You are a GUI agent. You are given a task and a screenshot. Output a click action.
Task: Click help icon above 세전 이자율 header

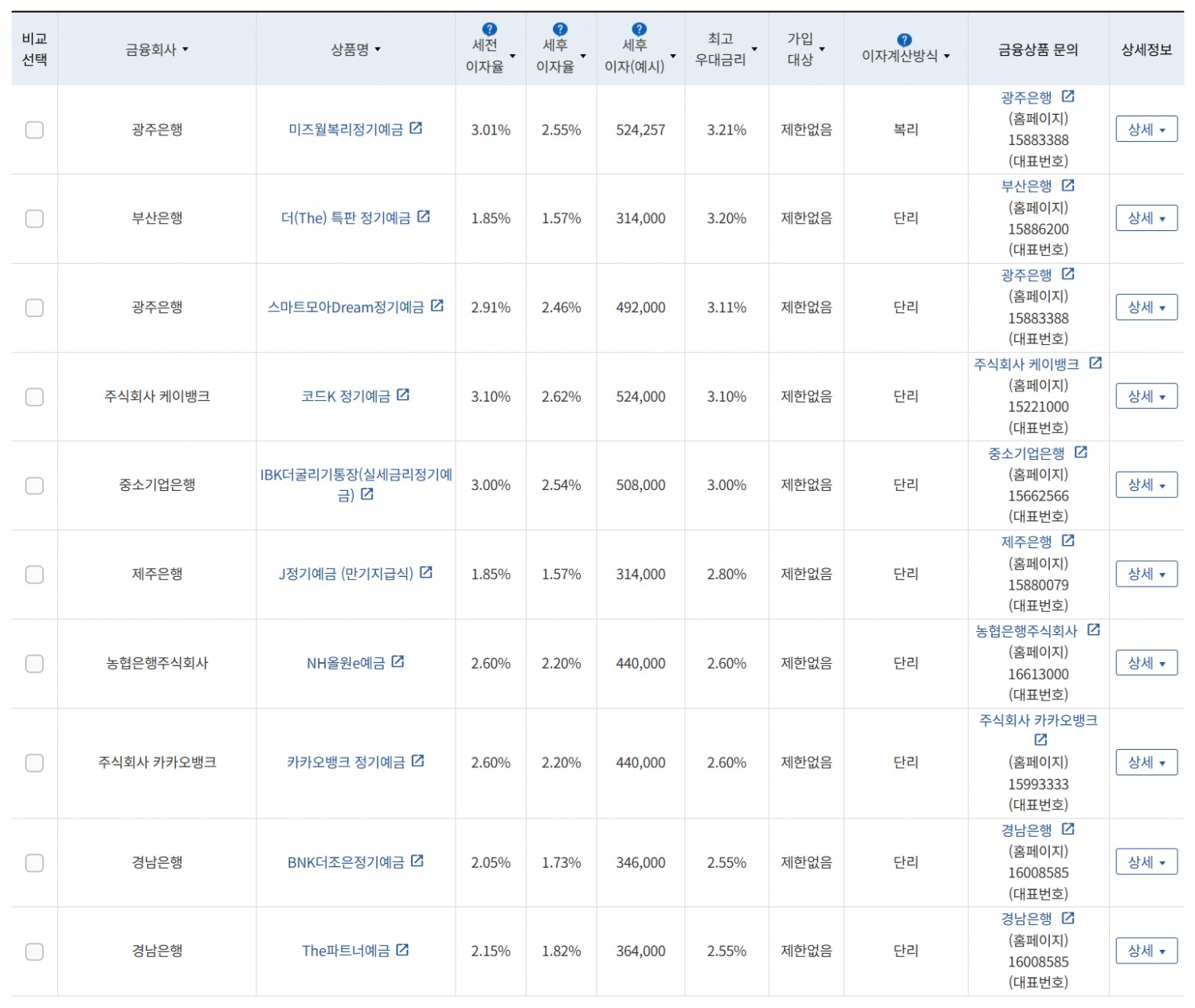[x=490, y=29]
